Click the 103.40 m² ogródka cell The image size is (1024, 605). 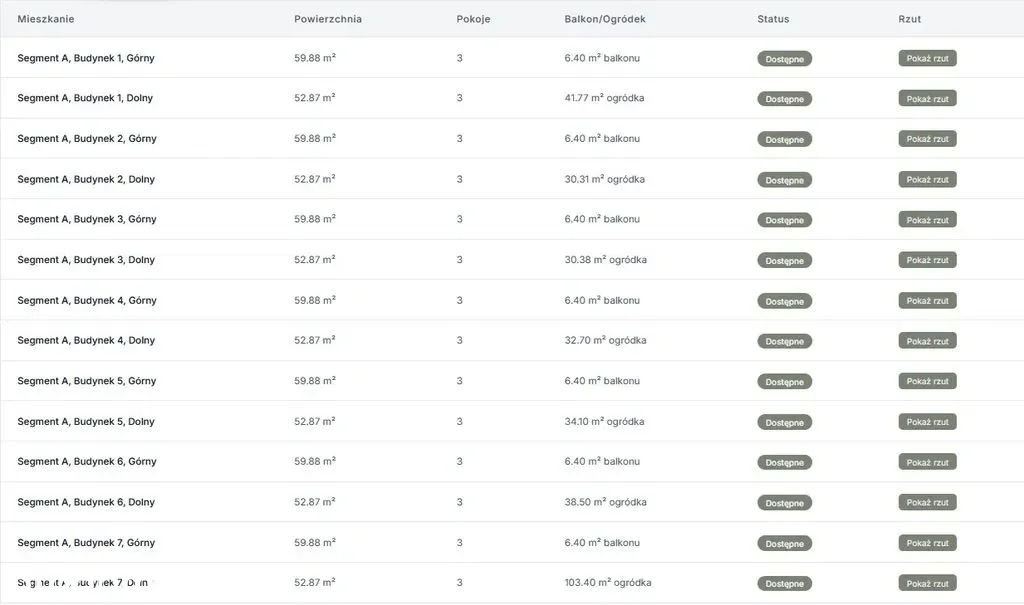click(607, 583)
